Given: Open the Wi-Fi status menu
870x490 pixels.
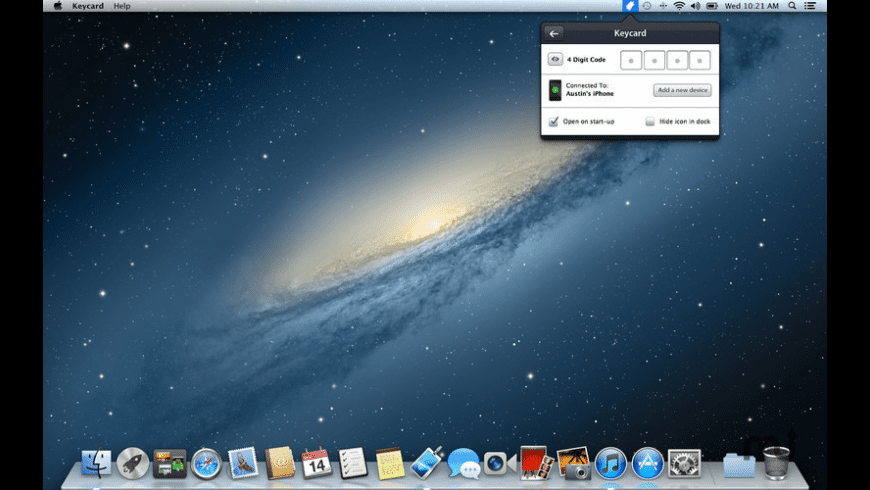Looking at the screenshot, I should (x=679, y=6).
